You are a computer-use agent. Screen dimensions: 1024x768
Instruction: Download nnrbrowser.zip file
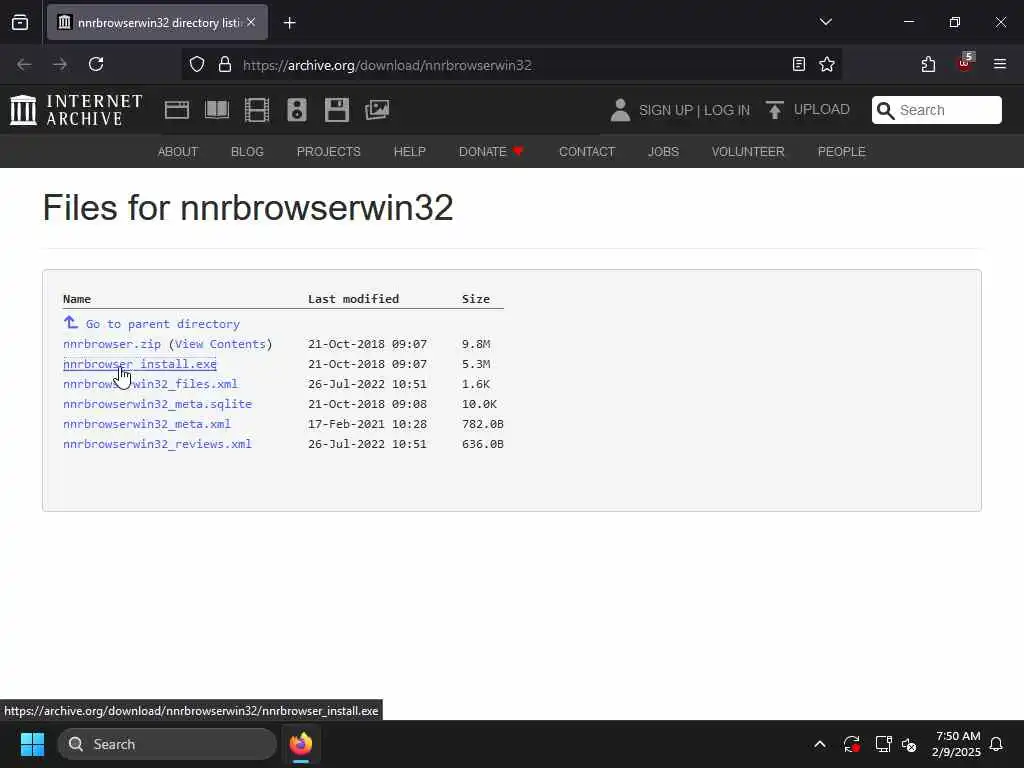pos(112,344)
